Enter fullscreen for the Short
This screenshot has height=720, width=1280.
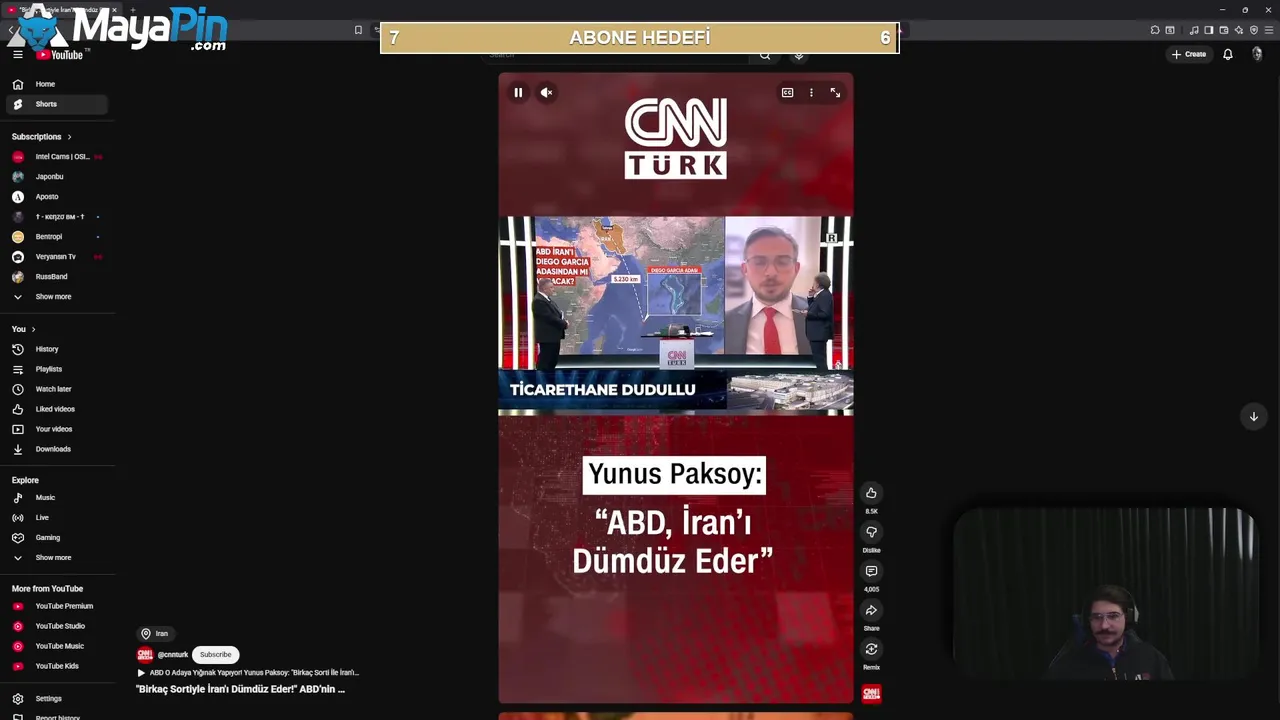(835, 92)
